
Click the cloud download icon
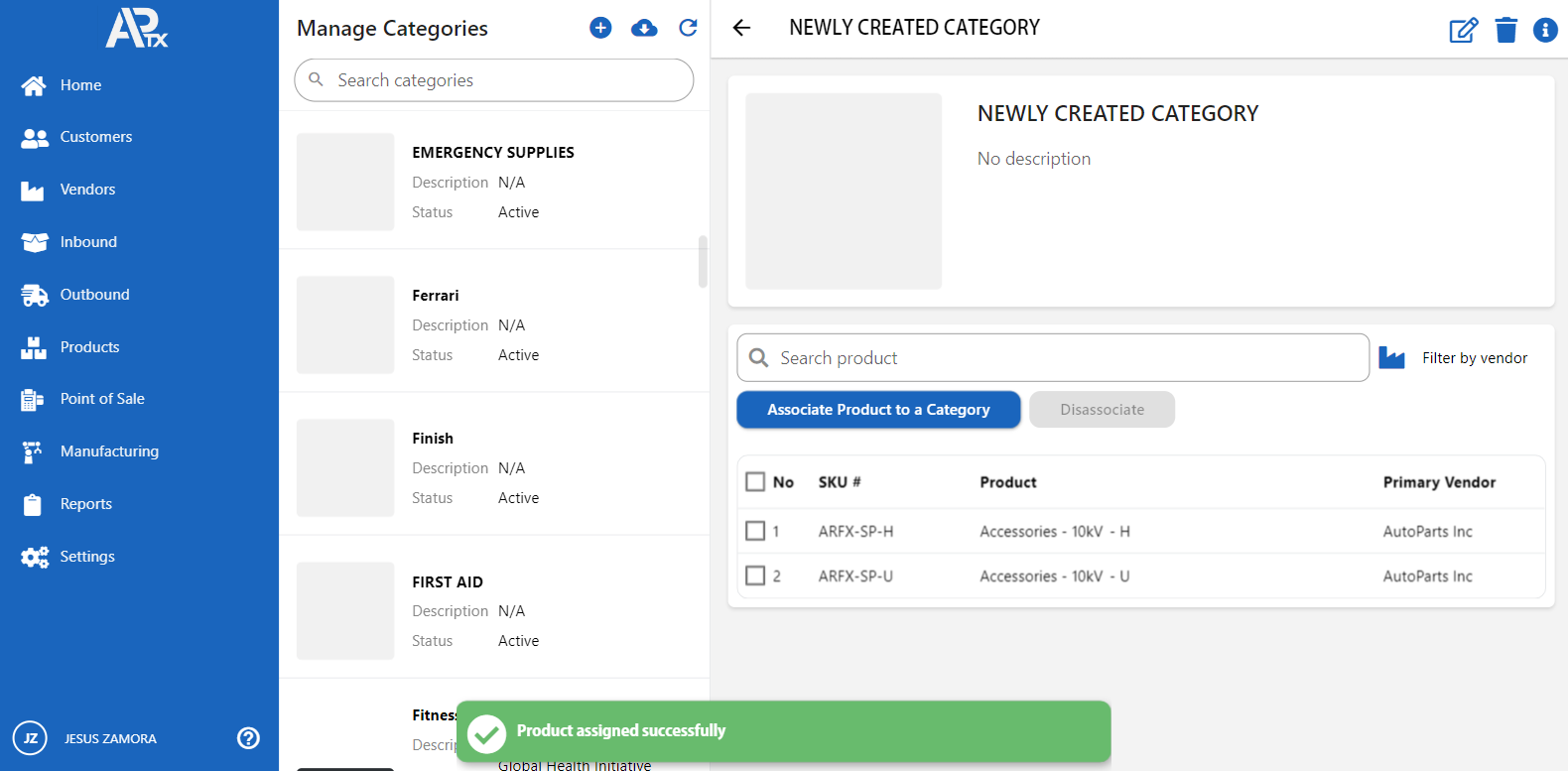click(x=644, y=28)
